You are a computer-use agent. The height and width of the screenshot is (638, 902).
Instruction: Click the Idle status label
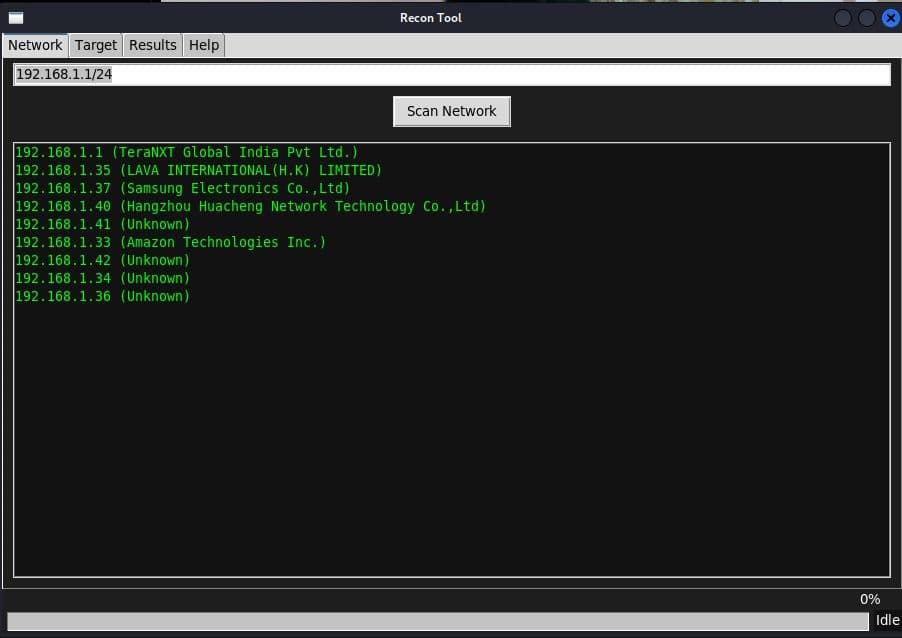point(887,620)
